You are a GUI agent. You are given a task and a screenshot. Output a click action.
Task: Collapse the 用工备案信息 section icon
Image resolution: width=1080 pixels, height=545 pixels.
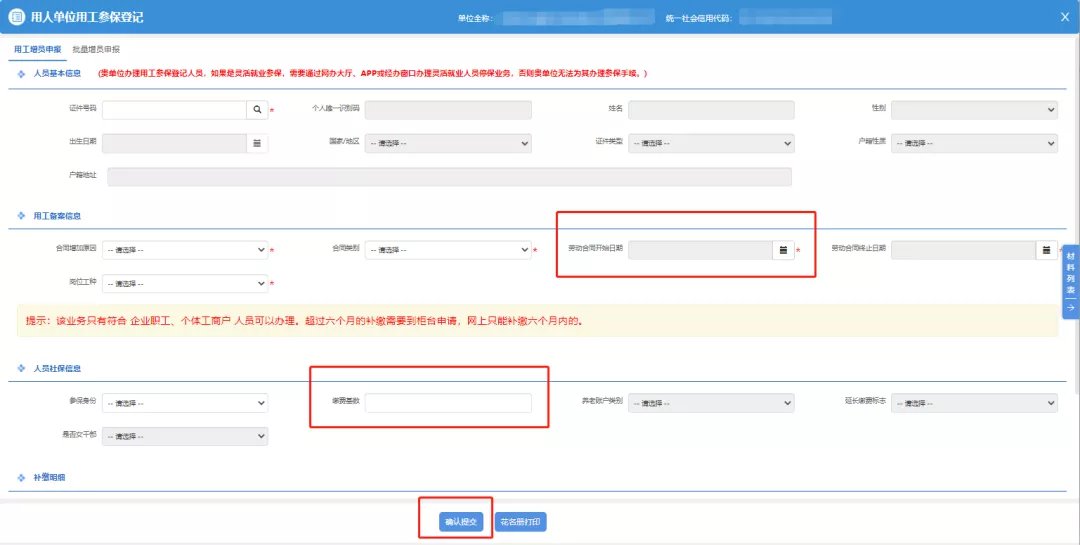22,216
